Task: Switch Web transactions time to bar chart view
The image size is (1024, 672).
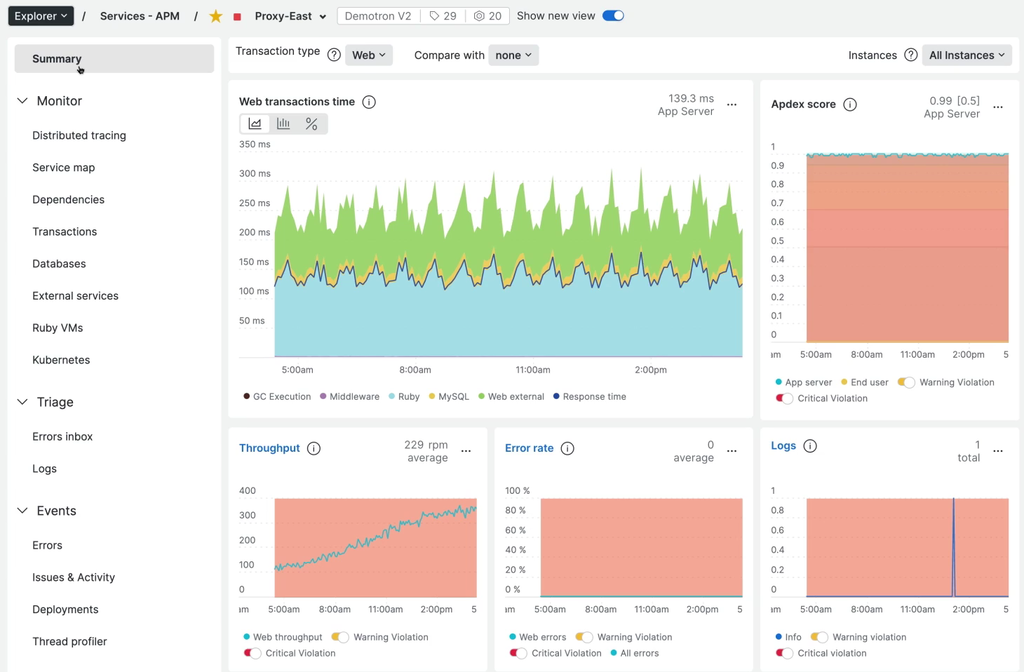Action: (283, 123)
